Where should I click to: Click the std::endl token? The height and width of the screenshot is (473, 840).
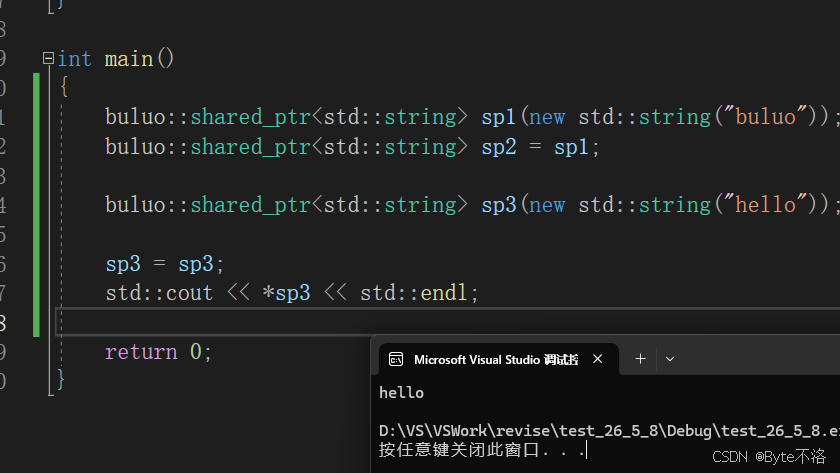[413, 293]
